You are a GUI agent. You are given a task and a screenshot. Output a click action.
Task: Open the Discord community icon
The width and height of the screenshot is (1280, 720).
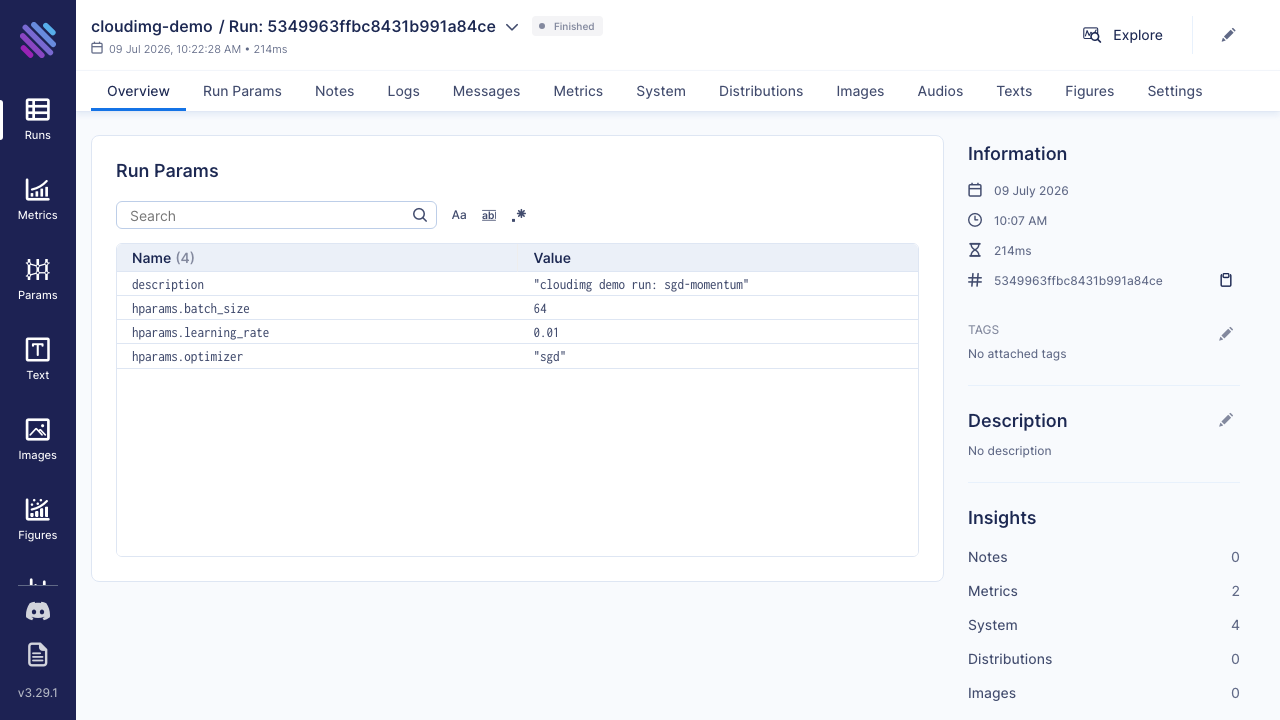point(38,611)
